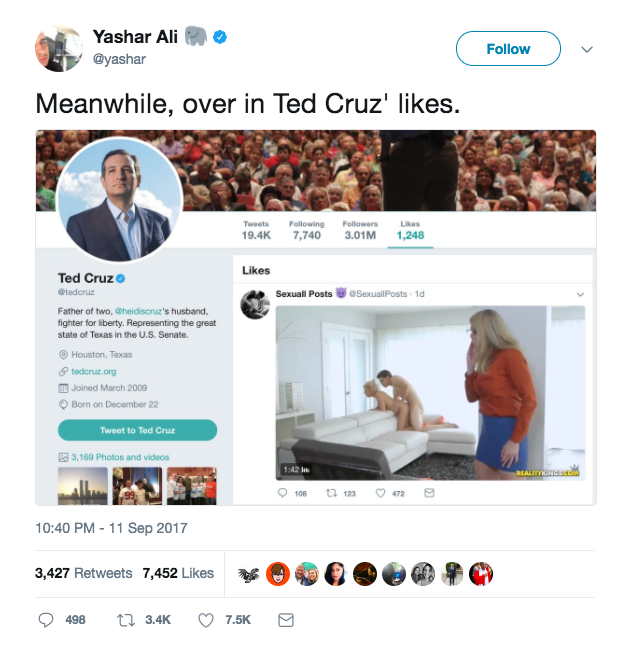Open the orange cartoon face liker avatar

coord(277,574)
